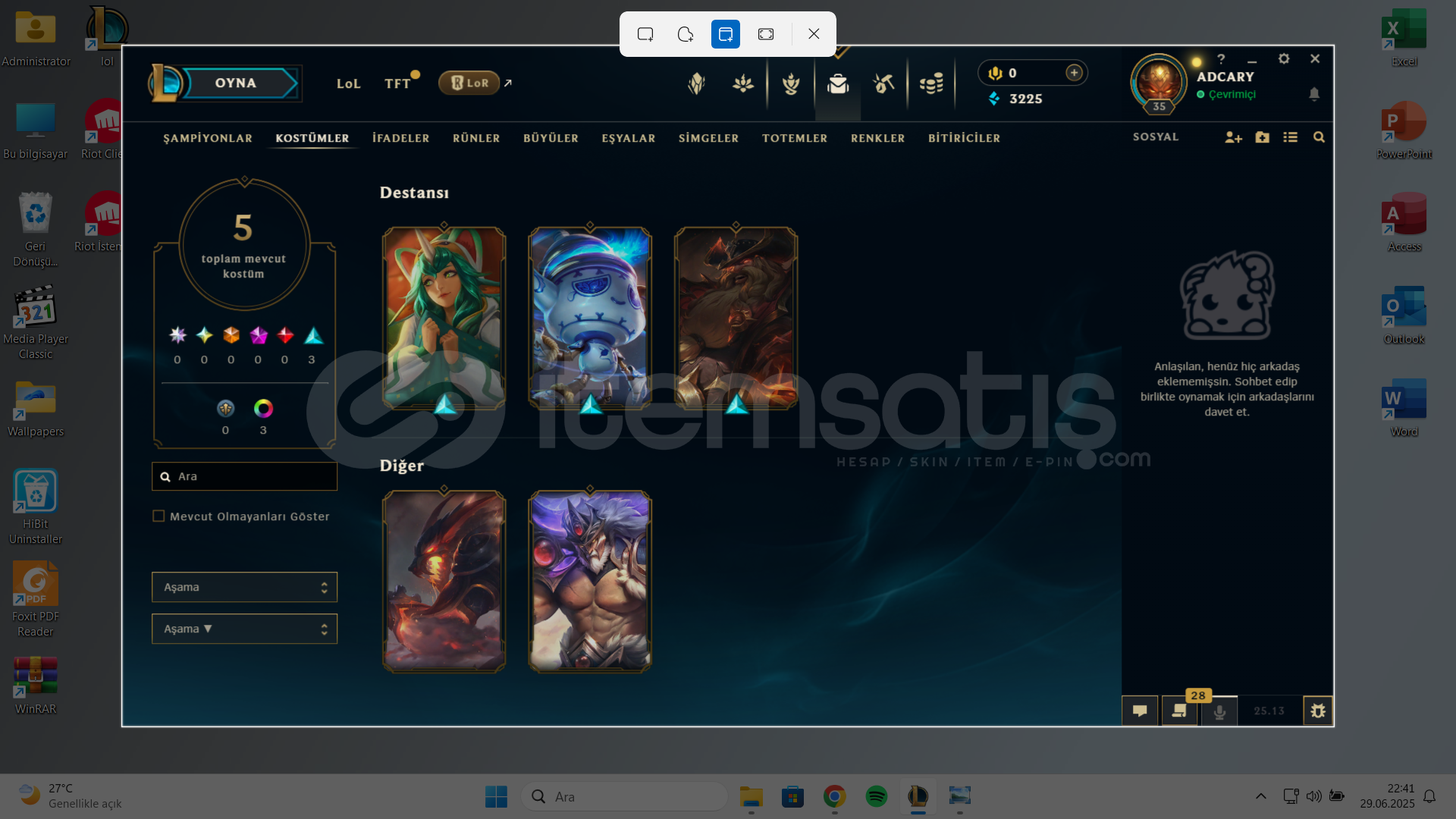This screenshot has height=819, width=1456.
Task: Click the red Mythic tier gem icon
Action: (x=285, y=335)
